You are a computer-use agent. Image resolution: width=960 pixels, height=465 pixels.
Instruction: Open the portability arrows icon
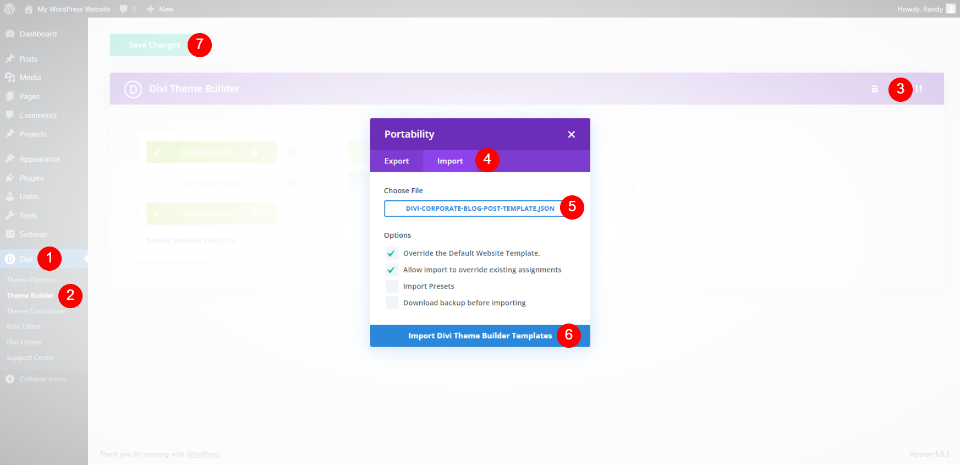click(918, 89)
